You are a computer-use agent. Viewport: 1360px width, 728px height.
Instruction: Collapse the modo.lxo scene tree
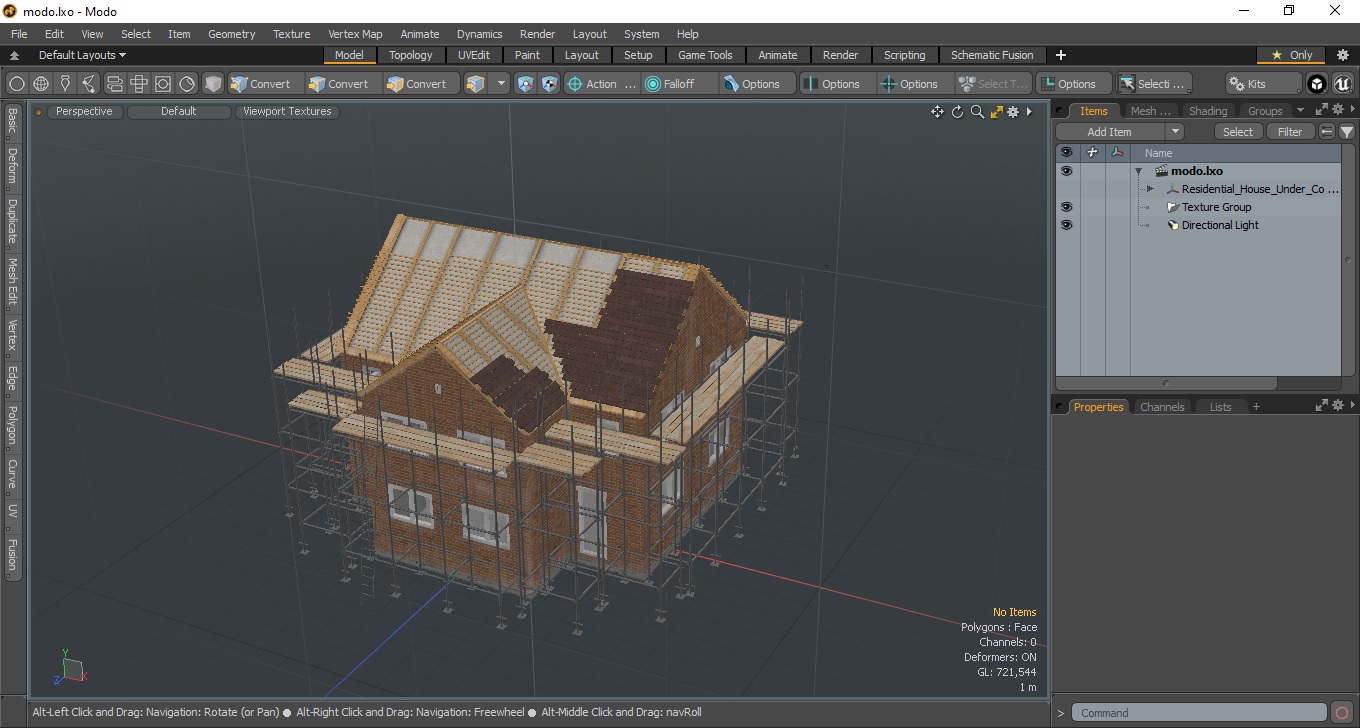[x=1138, y=171]
